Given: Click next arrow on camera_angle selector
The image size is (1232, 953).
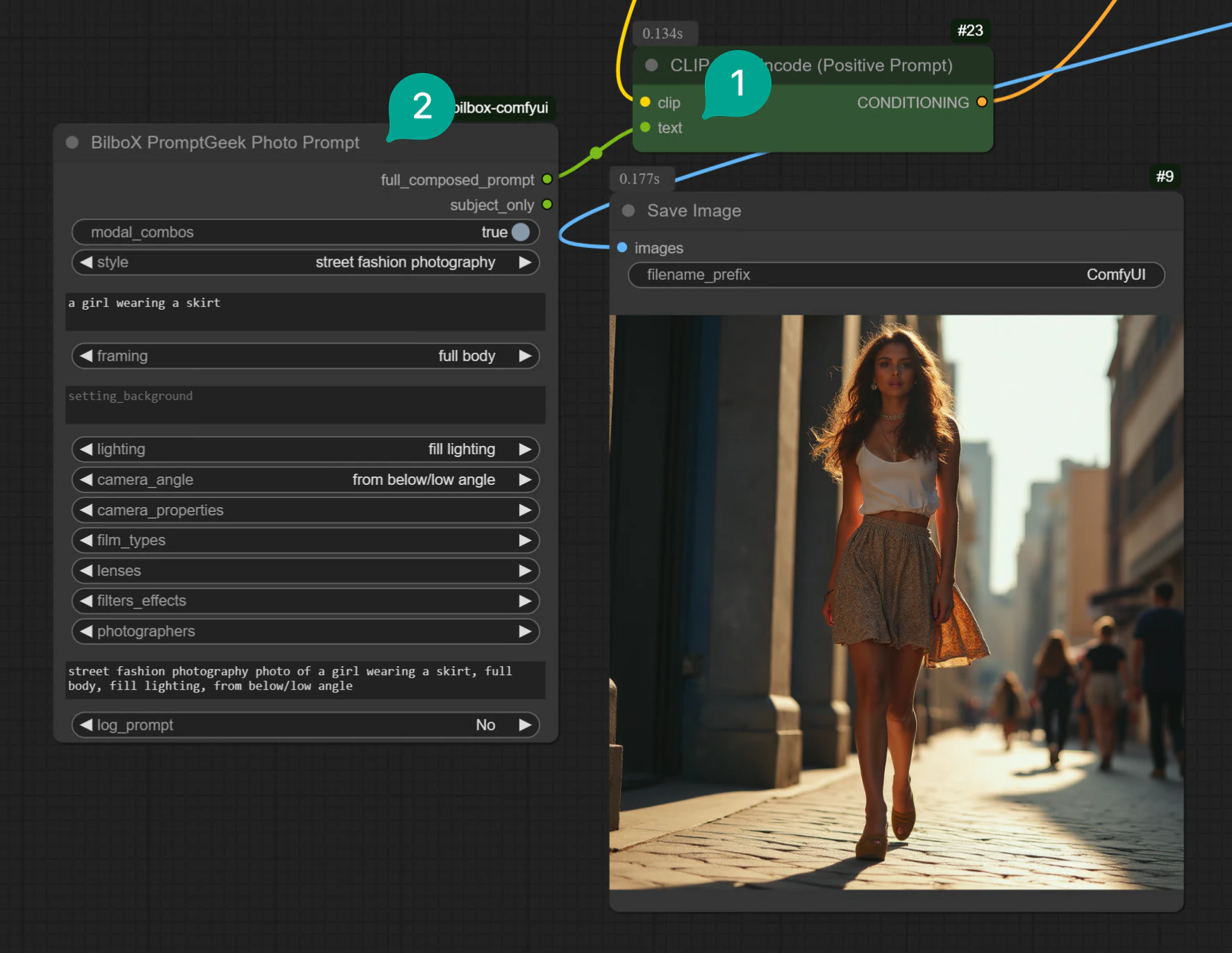Looking at the screenshot, I should pos(525,479).
